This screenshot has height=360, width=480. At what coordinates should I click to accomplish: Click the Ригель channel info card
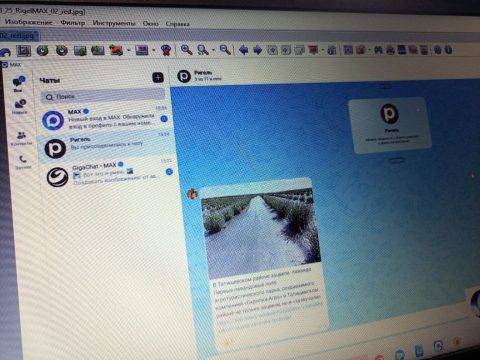click(x=390, y=125)
